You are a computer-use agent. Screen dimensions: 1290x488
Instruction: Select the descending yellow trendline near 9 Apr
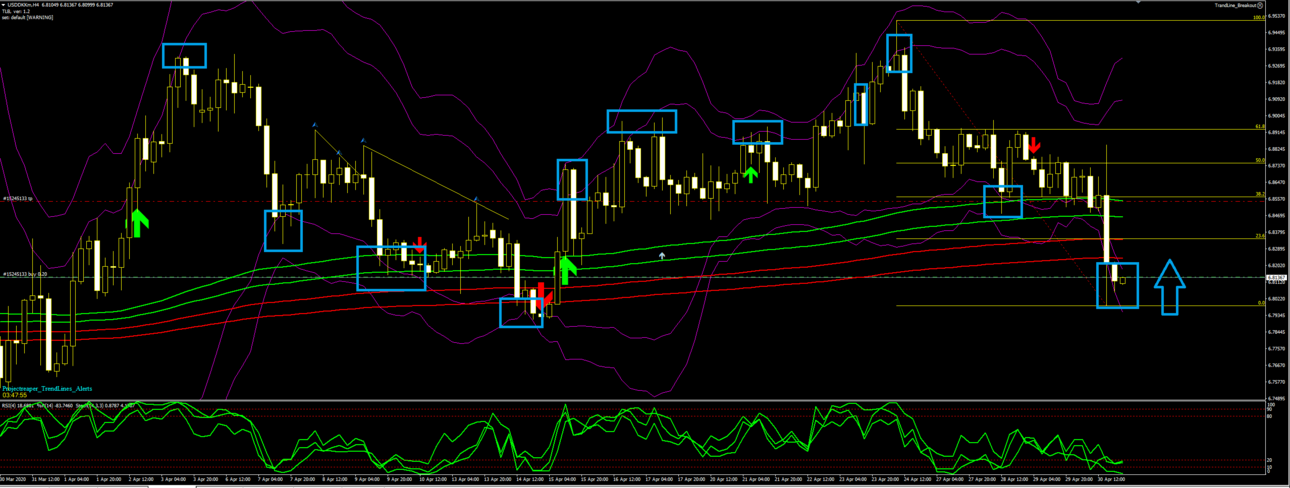tap(435, 183)
